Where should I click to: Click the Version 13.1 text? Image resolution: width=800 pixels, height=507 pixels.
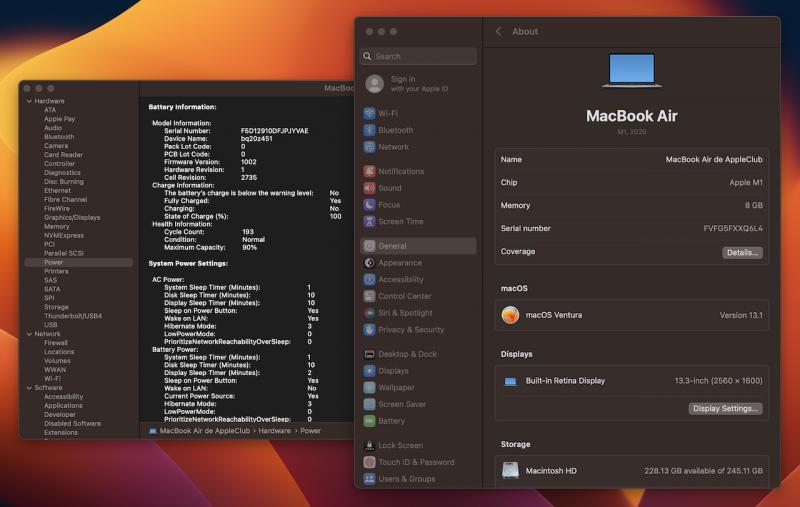741,315
